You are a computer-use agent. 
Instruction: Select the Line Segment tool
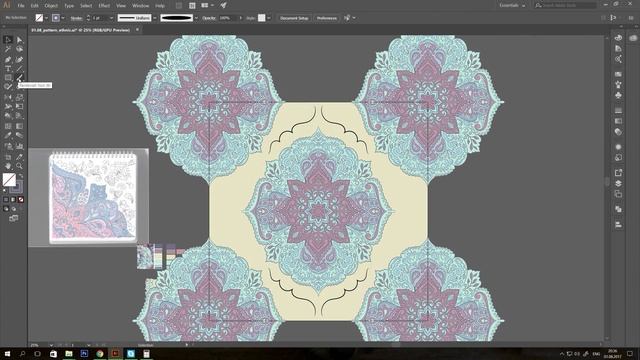19,69
